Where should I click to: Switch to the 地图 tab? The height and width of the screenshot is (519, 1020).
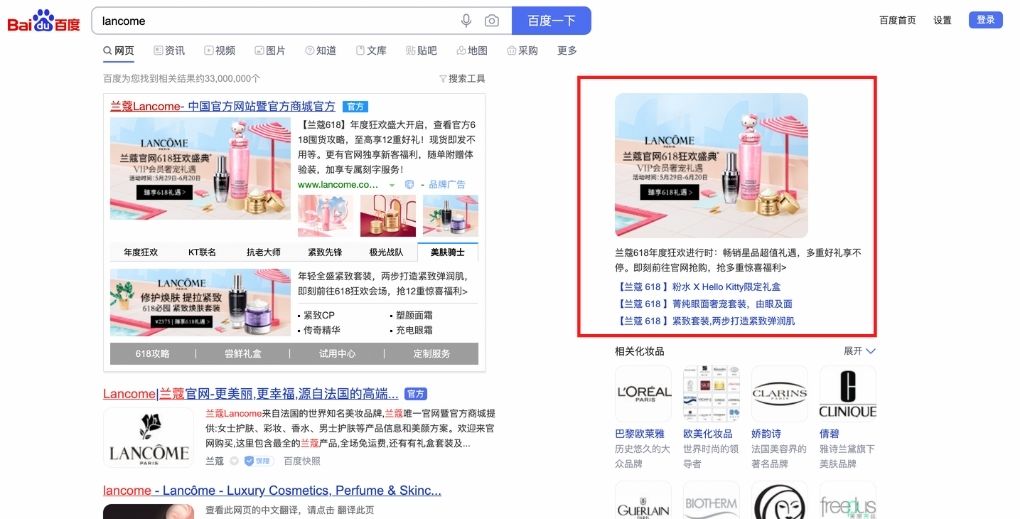pyautogui.click(x=472, y=51)
